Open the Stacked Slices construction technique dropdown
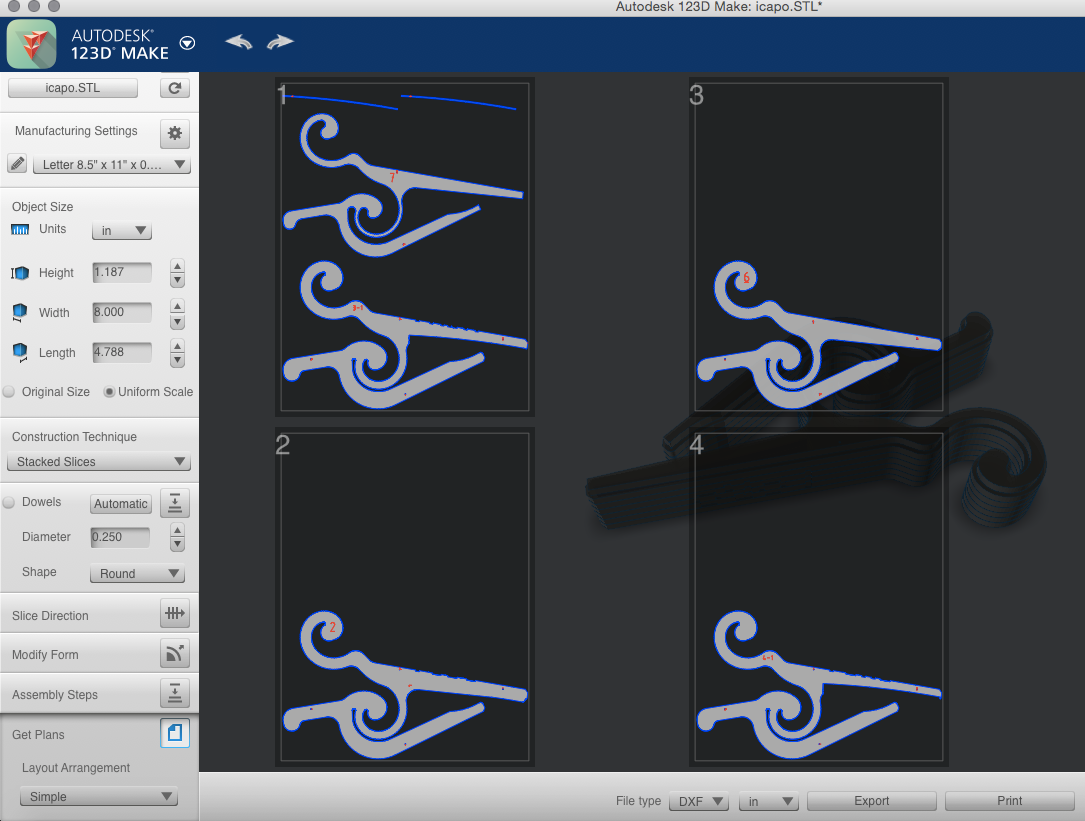Image resolution: width=1085 pixels, height=821 pixels. [x=98, y=462]
